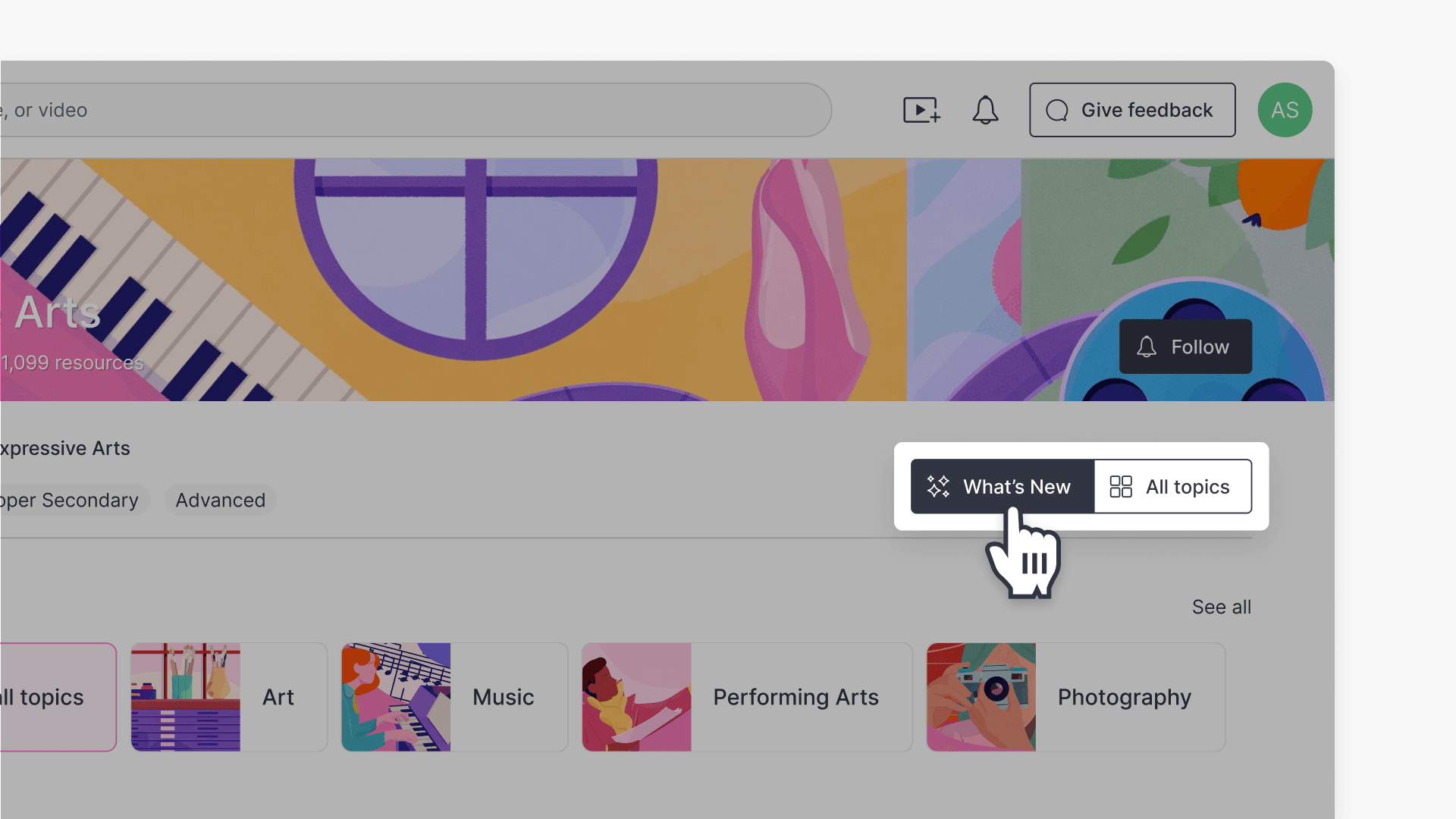The image size is (1456, 819).
Task: Open notifications bell in header
Action: click(985, 111)
